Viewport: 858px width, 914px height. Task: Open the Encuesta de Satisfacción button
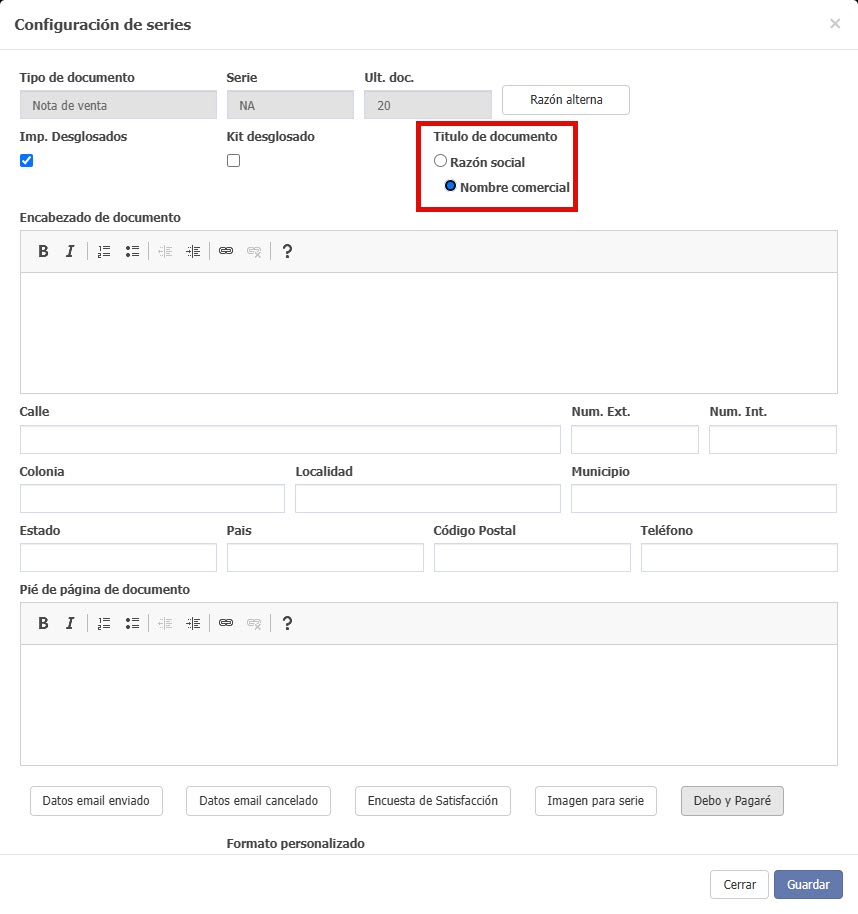point(433,801)
